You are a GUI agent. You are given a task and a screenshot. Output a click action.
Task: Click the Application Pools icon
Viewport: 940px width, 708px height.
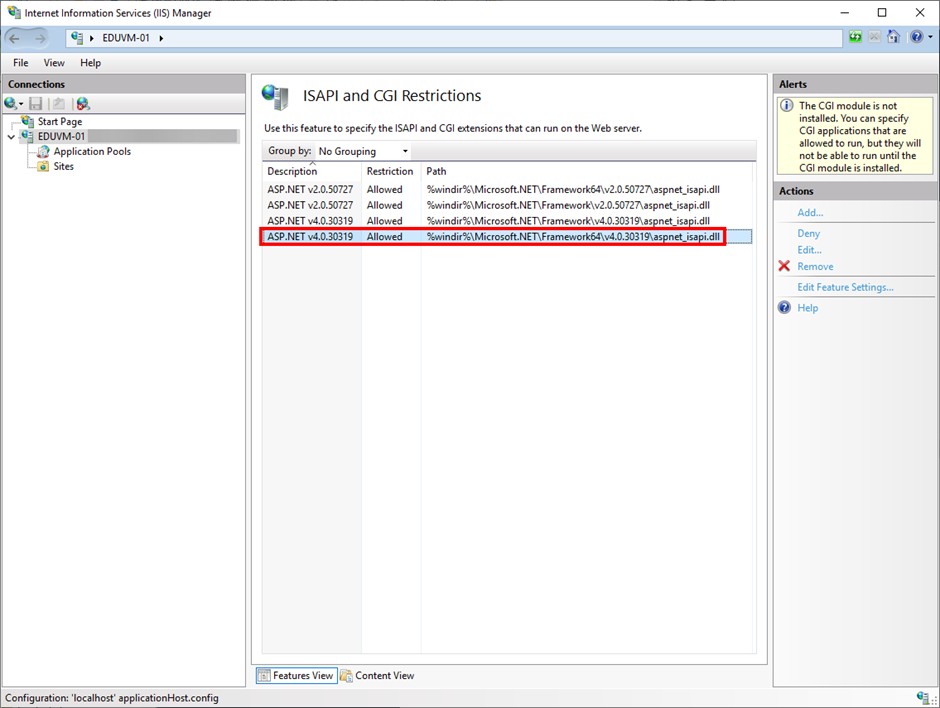click(44, 152)
